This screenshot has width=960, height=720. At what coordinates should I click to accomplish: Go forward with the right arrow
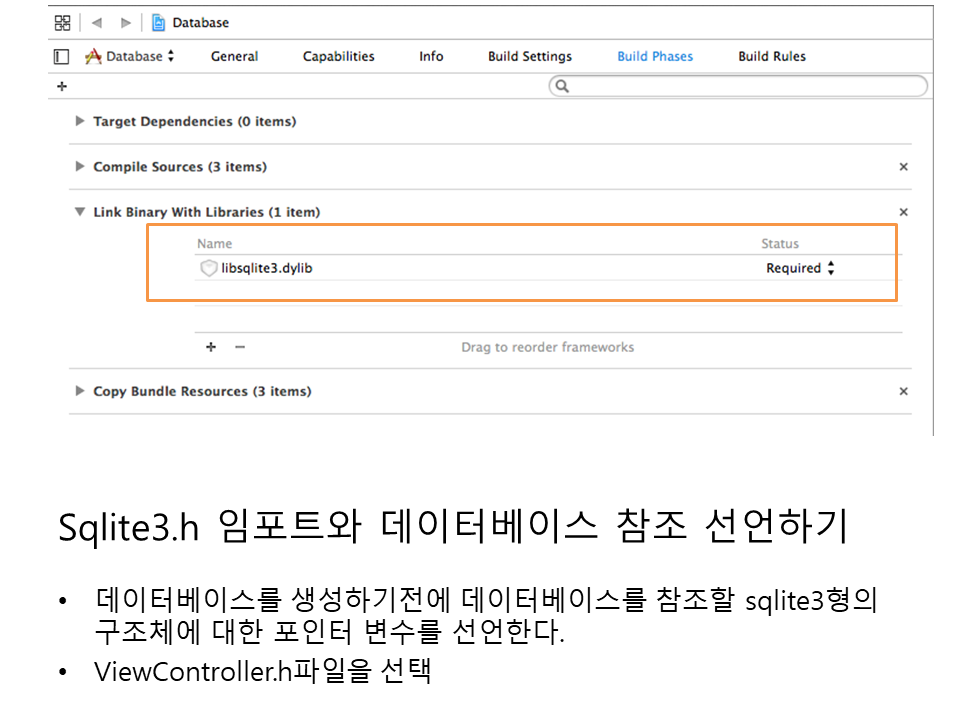point(125,22)
